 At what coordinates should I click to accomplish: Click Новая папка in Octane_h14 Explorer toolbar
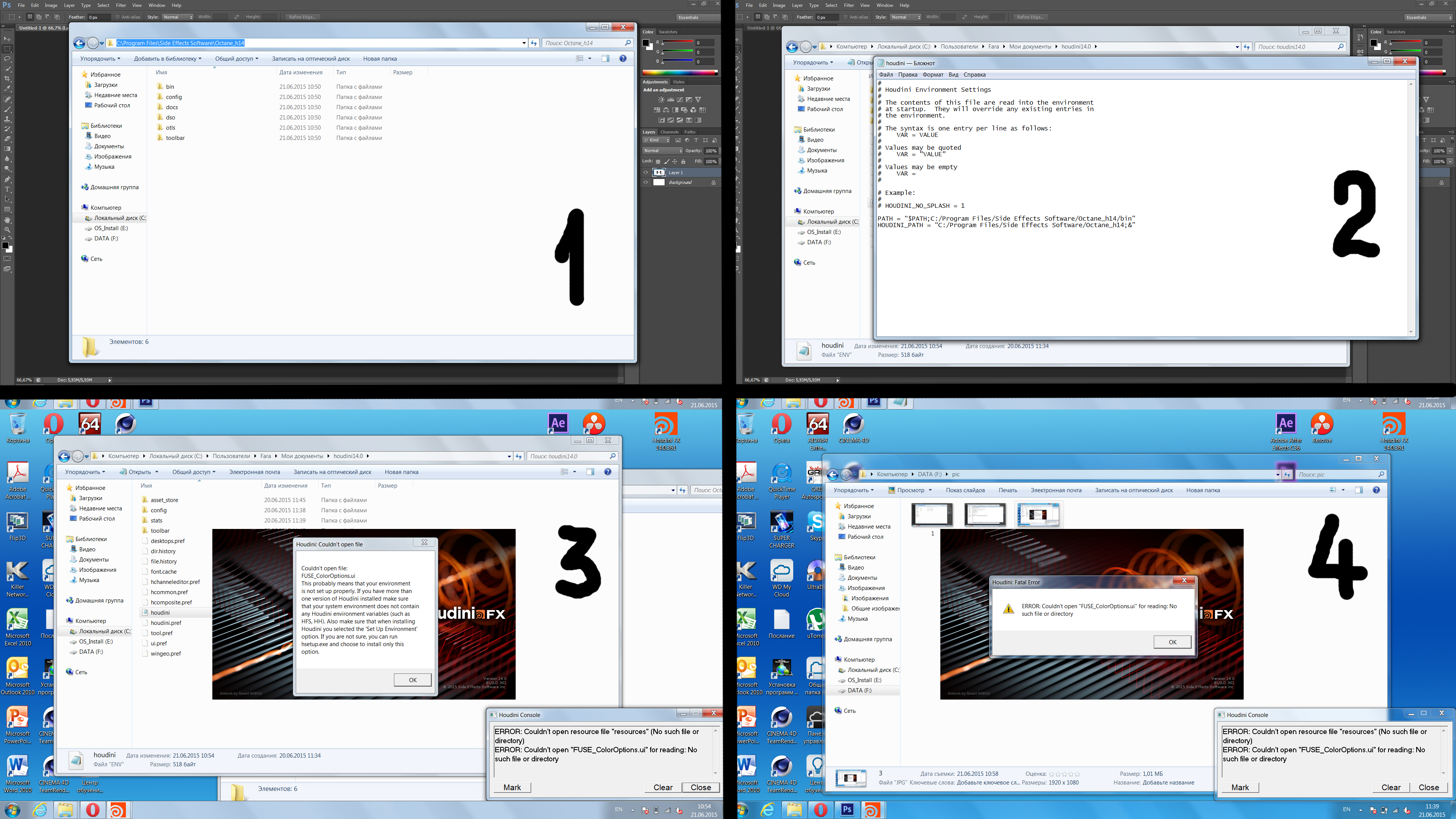[380, 59]
